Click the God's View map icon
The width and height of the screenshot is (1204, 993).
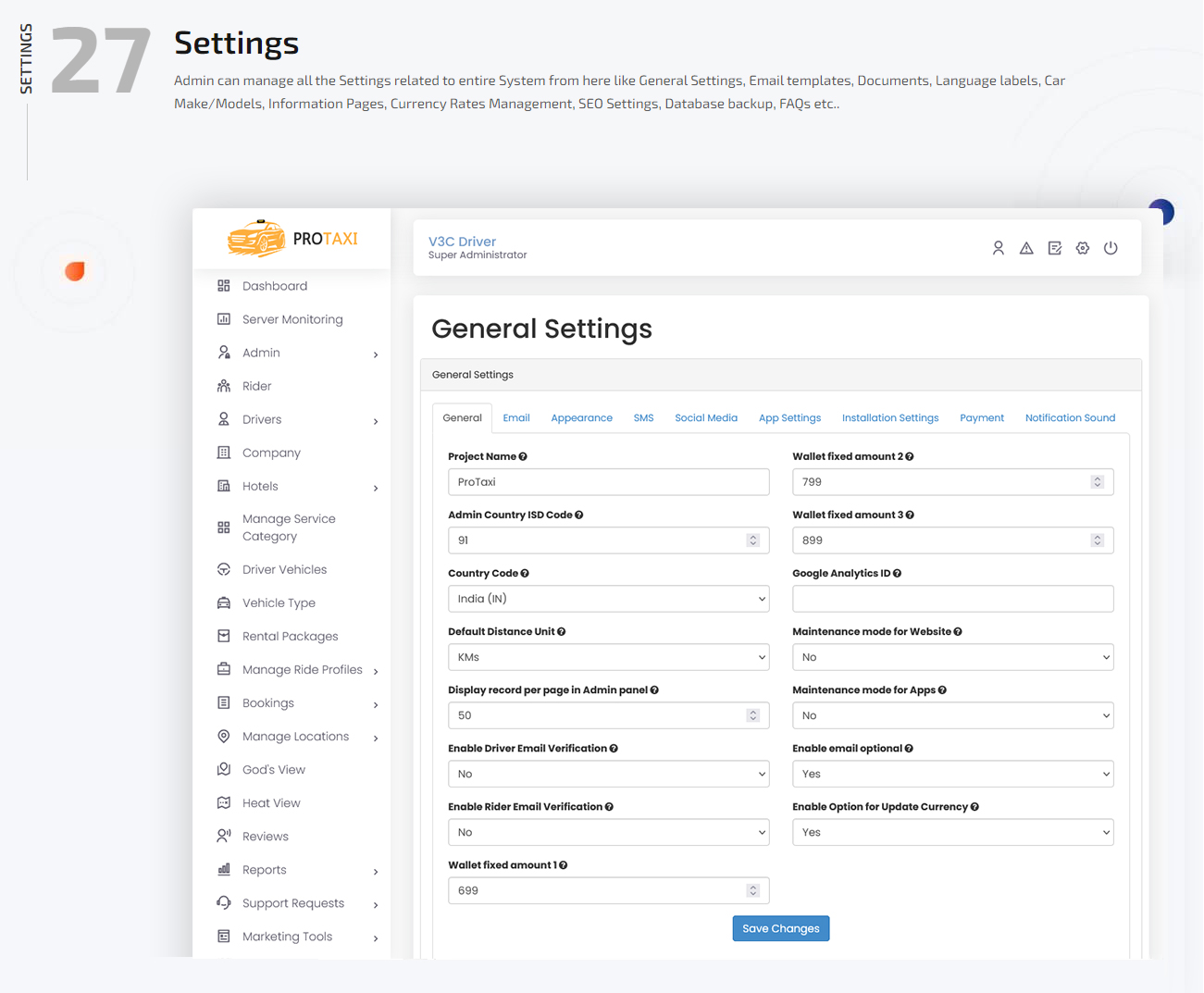224,769
